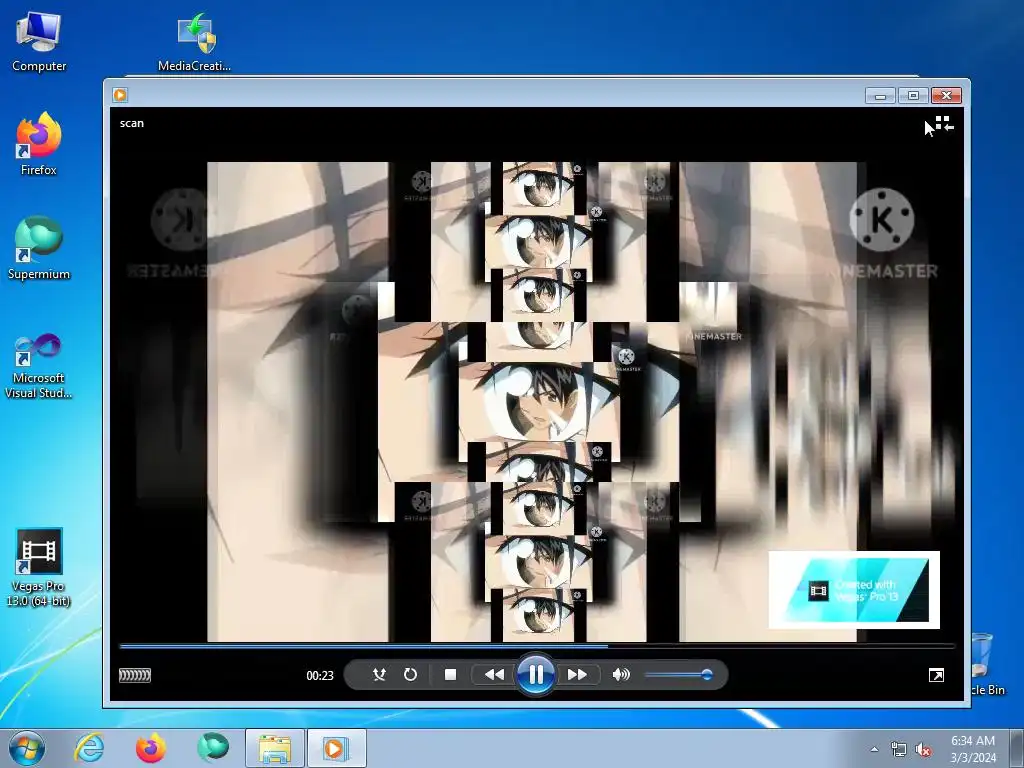Click the stop playback button
Viewport: 1024px width, 768px height.
pyautogui.click(x=450, y=675)
